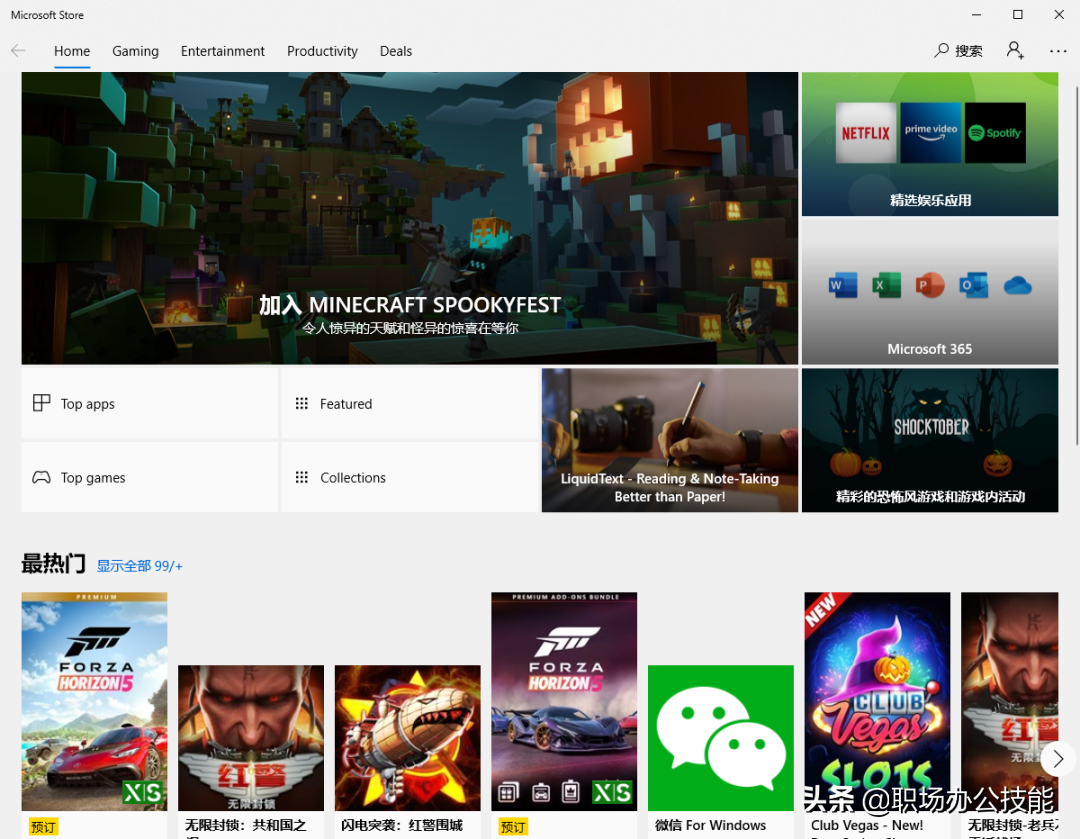The height and width of the screenshot is (839, 1080).
Task: Click the Top games controller icon
Action: click(x=41, y=477)
